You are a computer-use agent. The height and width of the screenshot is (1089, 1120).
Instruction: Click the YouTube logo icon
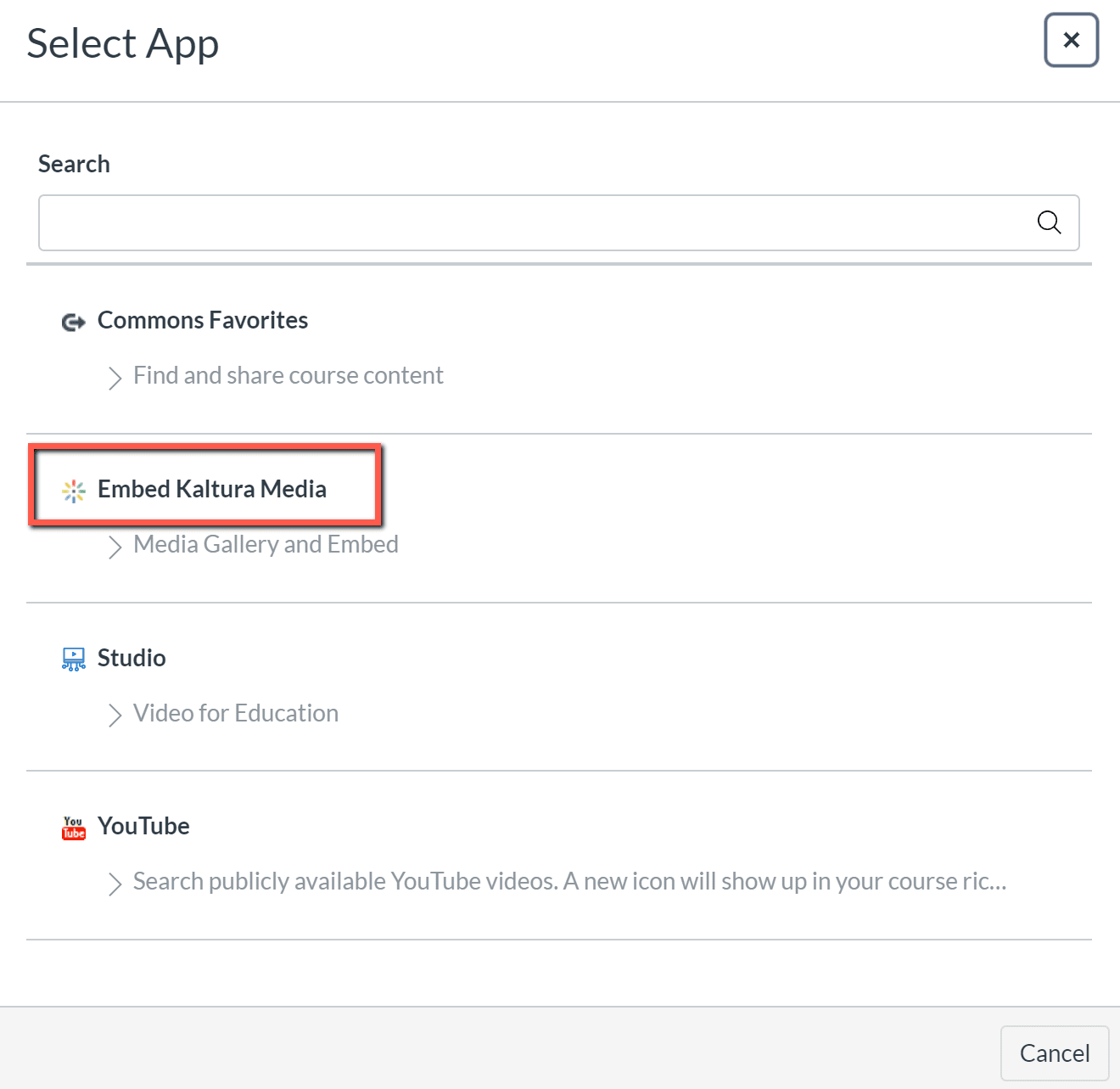point(74,828)
